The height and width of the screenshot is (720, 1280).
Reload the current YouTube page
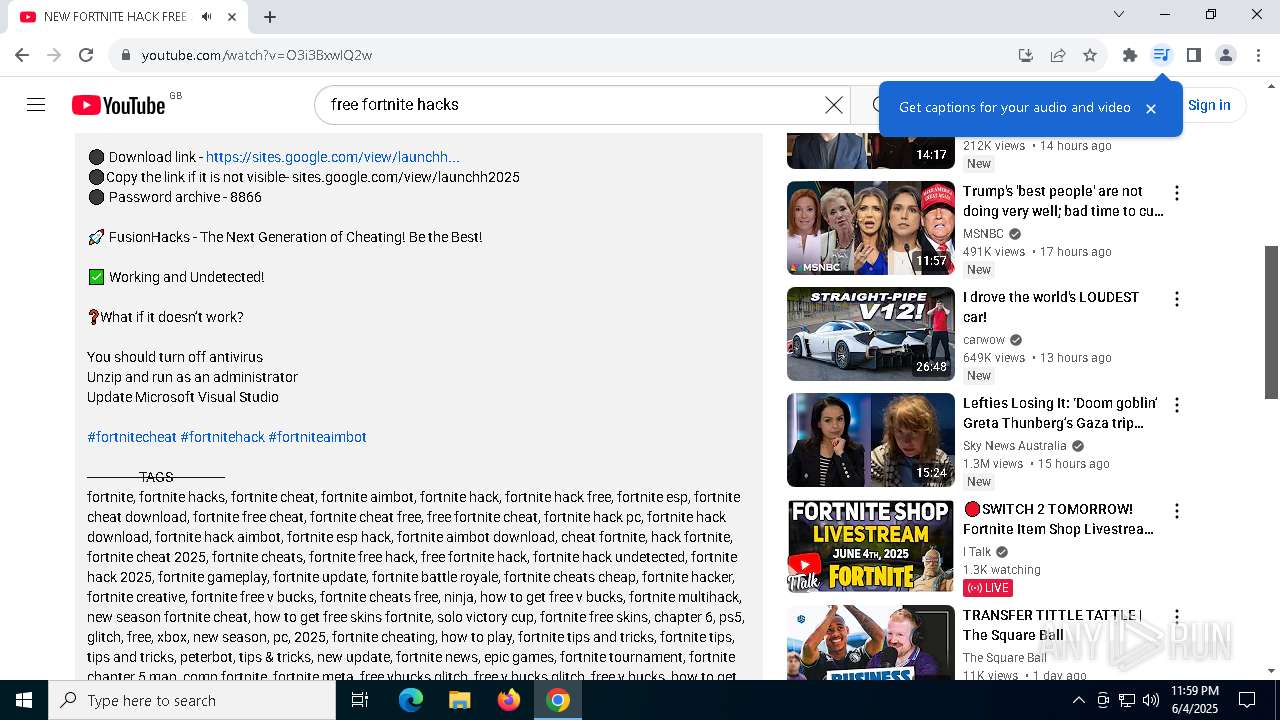(x=86, y=55)
